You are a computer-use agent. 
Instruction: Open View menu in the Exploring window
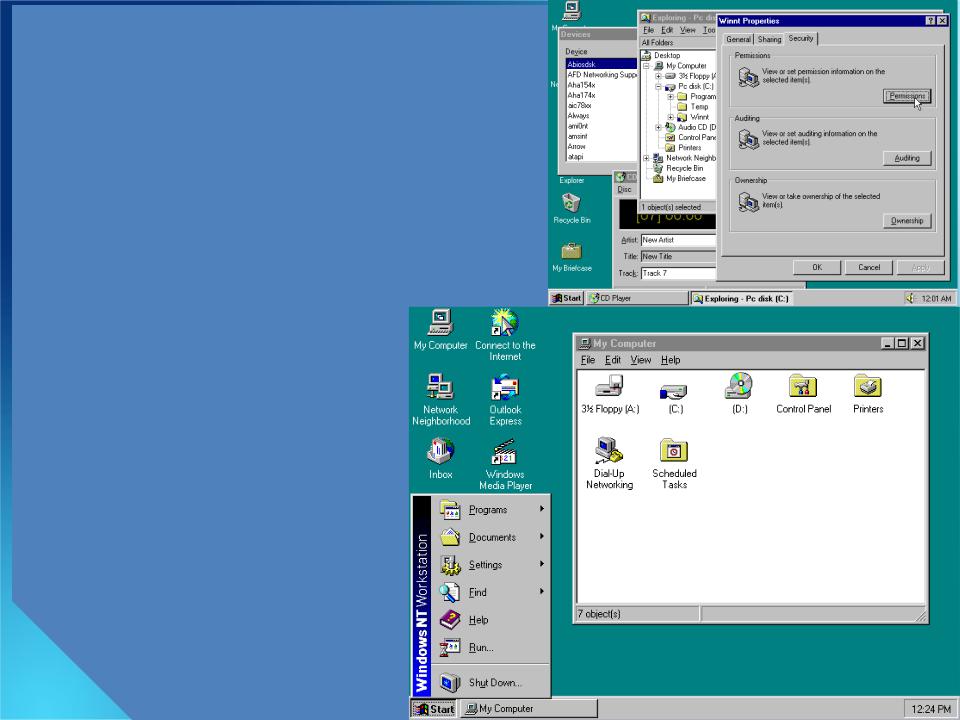click(x=688, y=30)
